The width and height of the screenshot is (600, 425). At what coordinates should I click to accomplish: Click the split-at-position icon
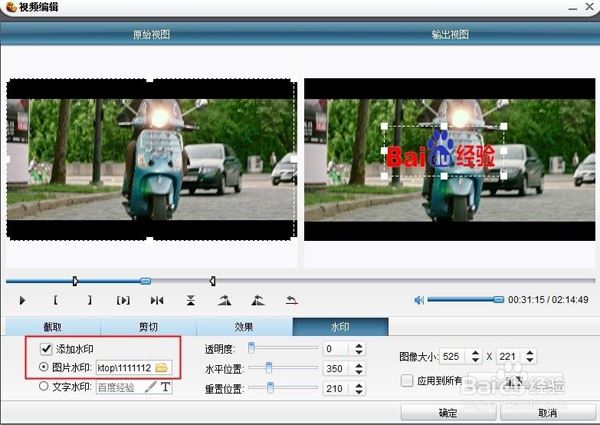point(157,300)
